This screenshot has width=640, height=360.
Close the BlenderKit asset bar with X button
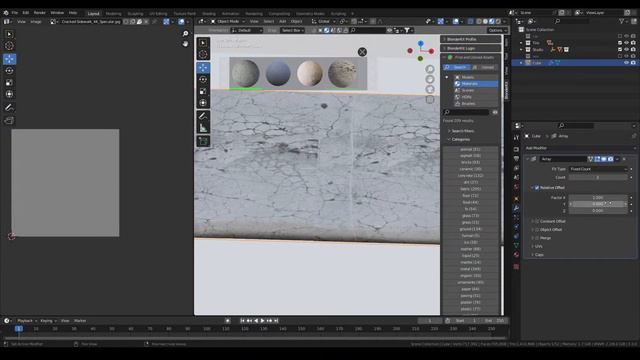coord(362,52)
